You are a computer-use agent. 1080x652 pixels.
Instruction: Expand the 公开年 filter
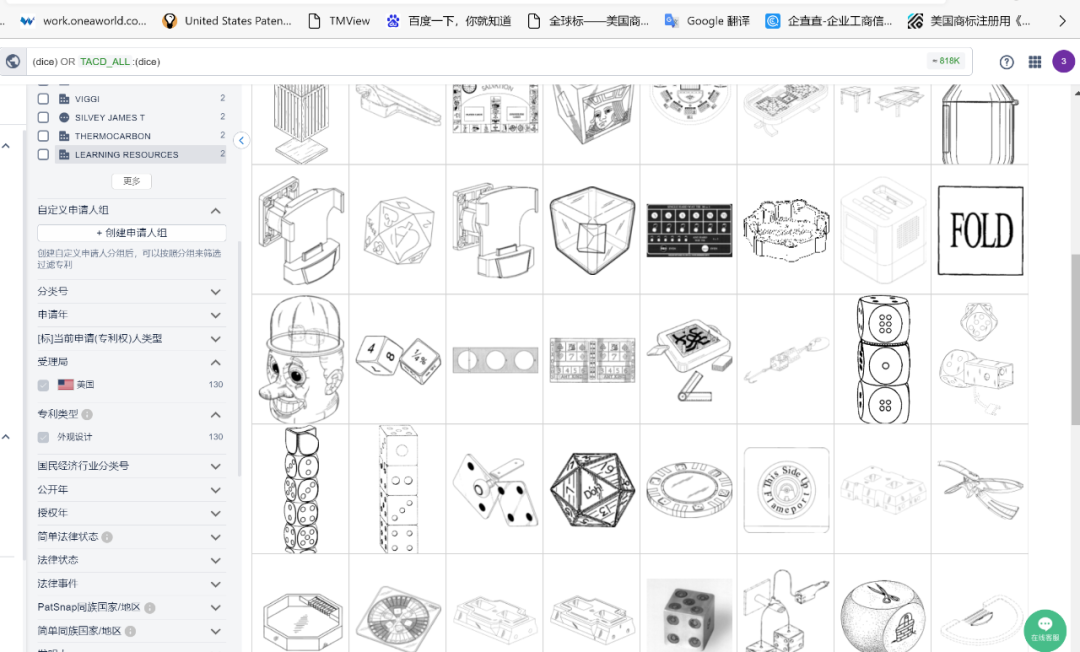(216, 490)
